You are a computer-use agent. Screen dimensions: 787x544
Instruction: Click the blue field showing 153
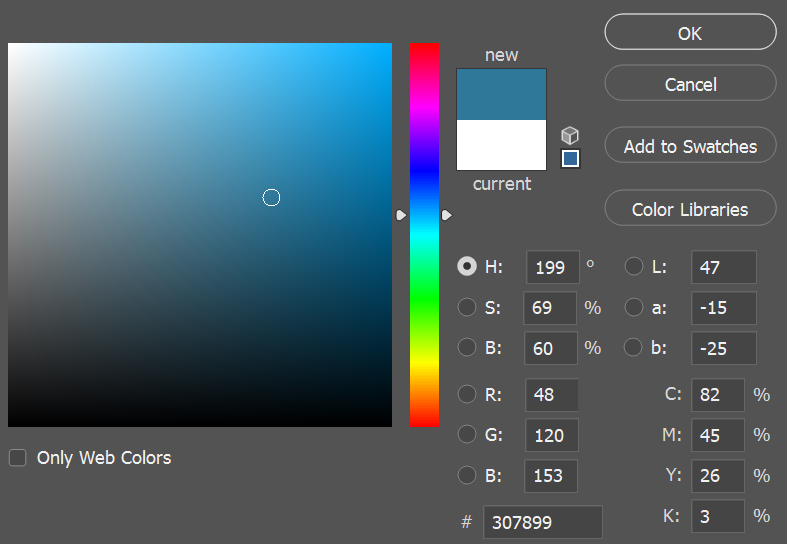[551, 476]
